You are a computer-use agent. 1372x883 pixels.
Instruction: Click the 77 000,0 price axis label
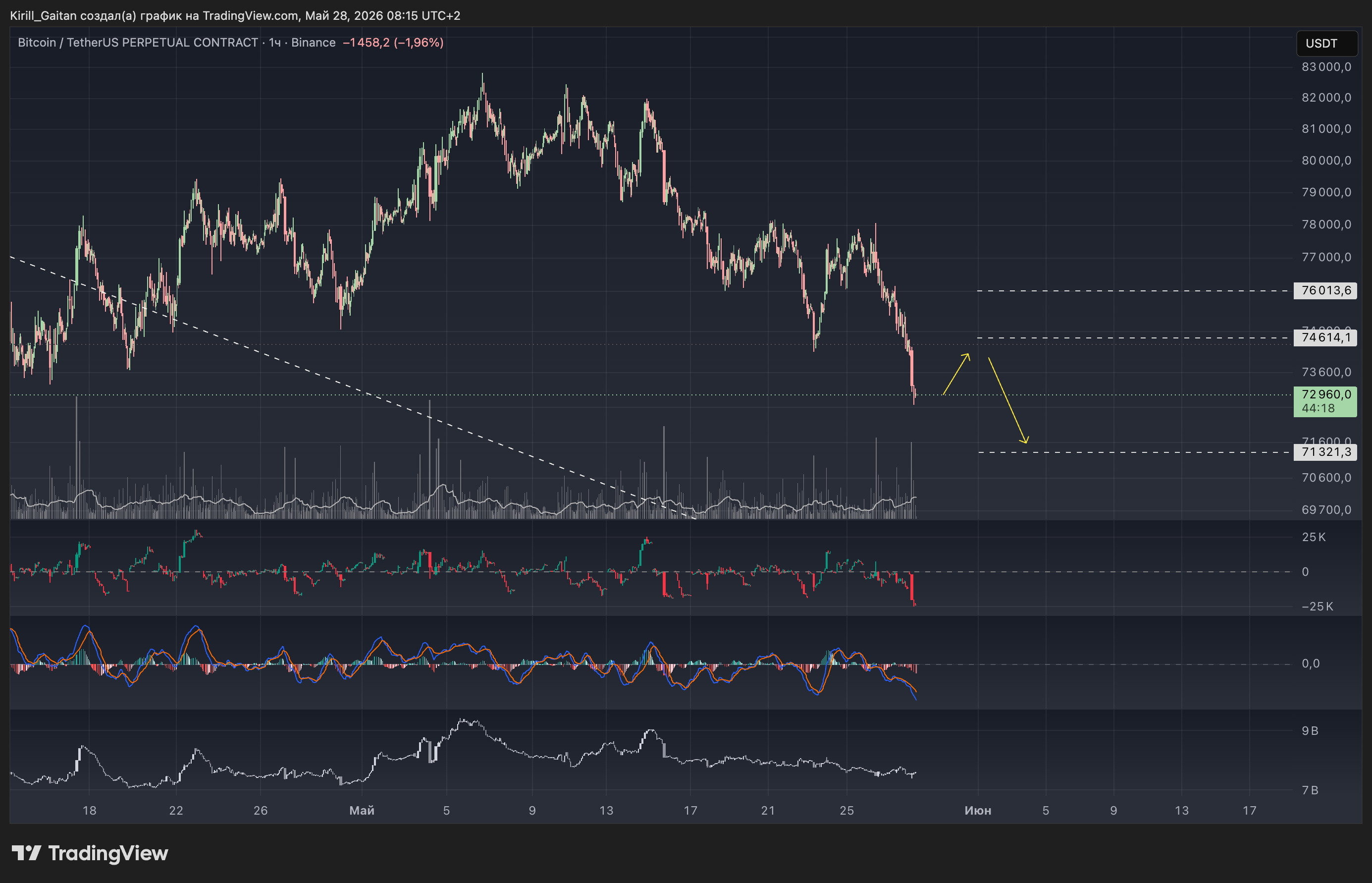pos(1326,257)
